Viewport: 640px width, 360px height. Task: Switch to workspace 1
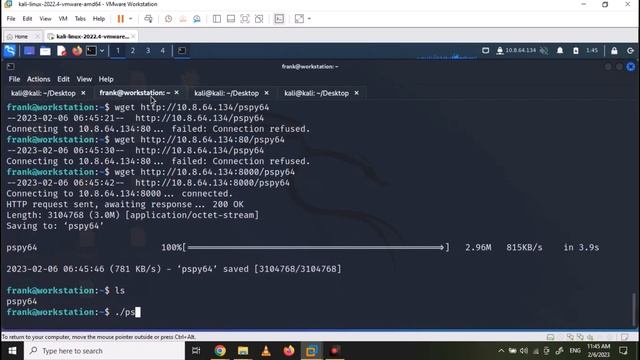pyautogui.click(x=118, y=51)
